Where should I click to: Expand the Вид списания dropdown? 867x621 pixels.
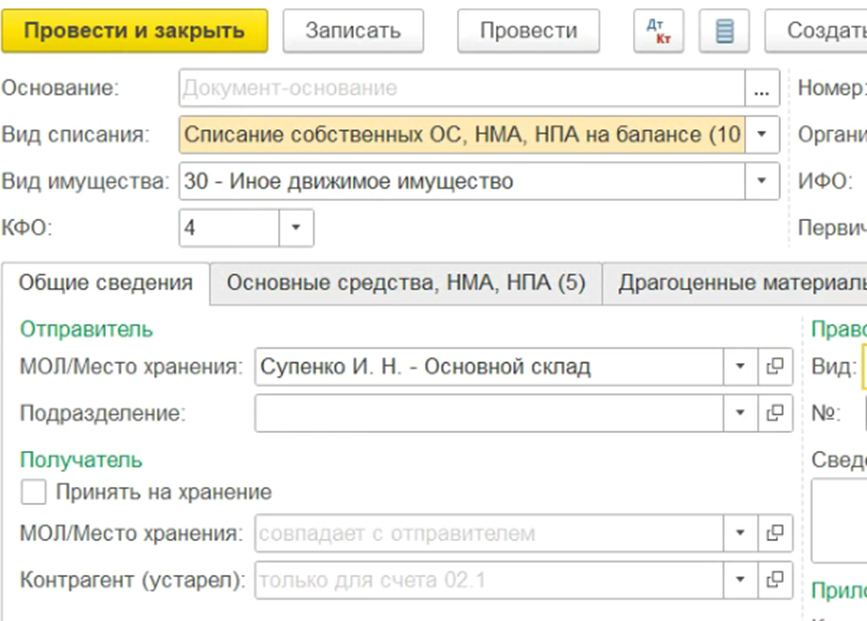click(x=761, y=134)
